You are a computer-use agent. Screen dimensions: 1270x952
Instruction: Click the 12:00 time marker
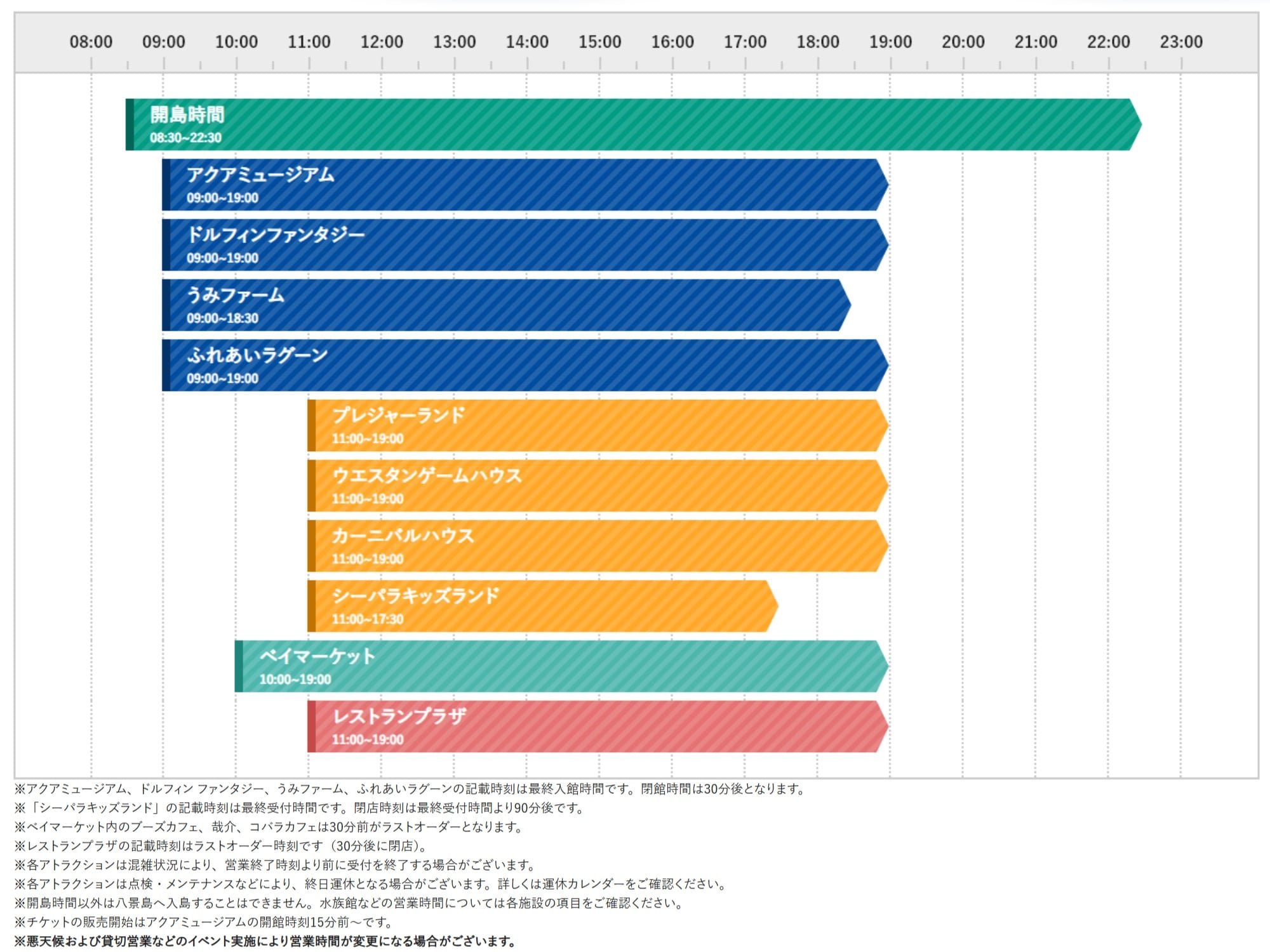tap(382, 42)
